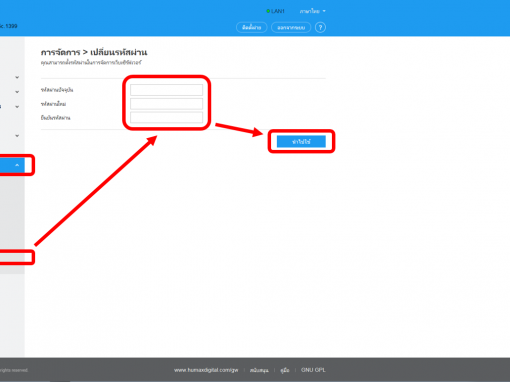Open the help question mark icon

[320, 27]
